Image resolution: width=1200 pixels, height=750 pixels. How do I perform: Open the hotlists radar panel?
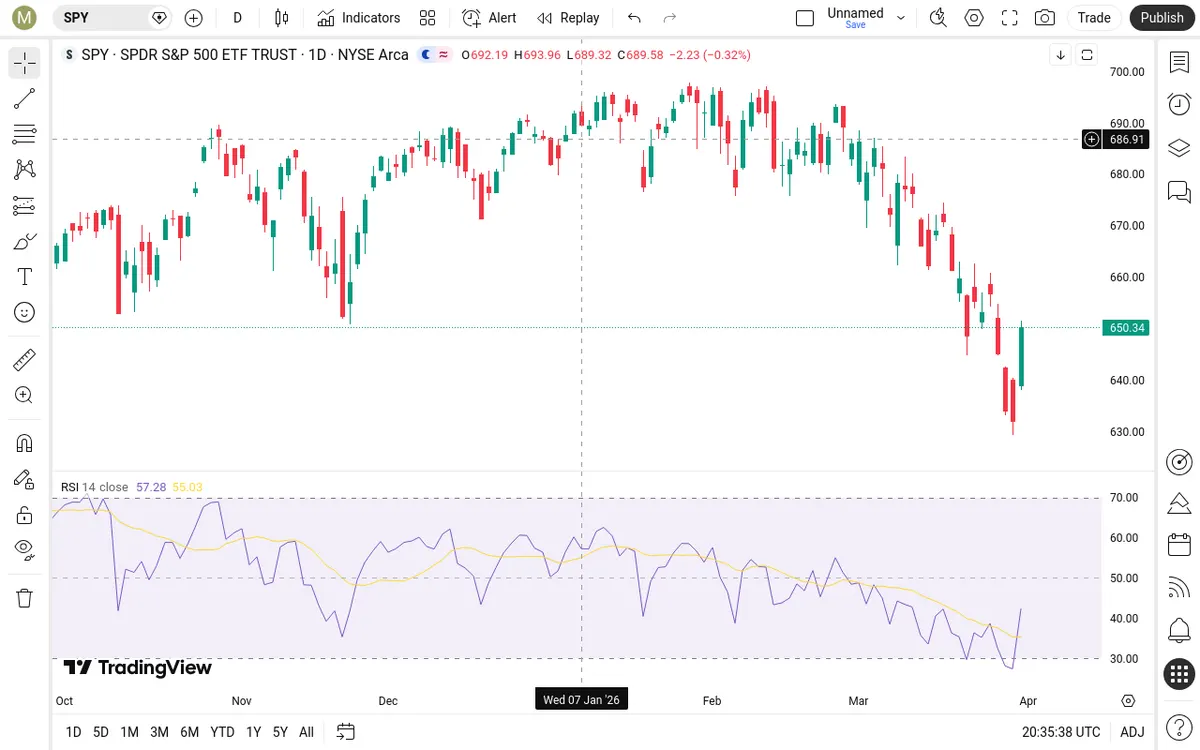(1180, 462)
